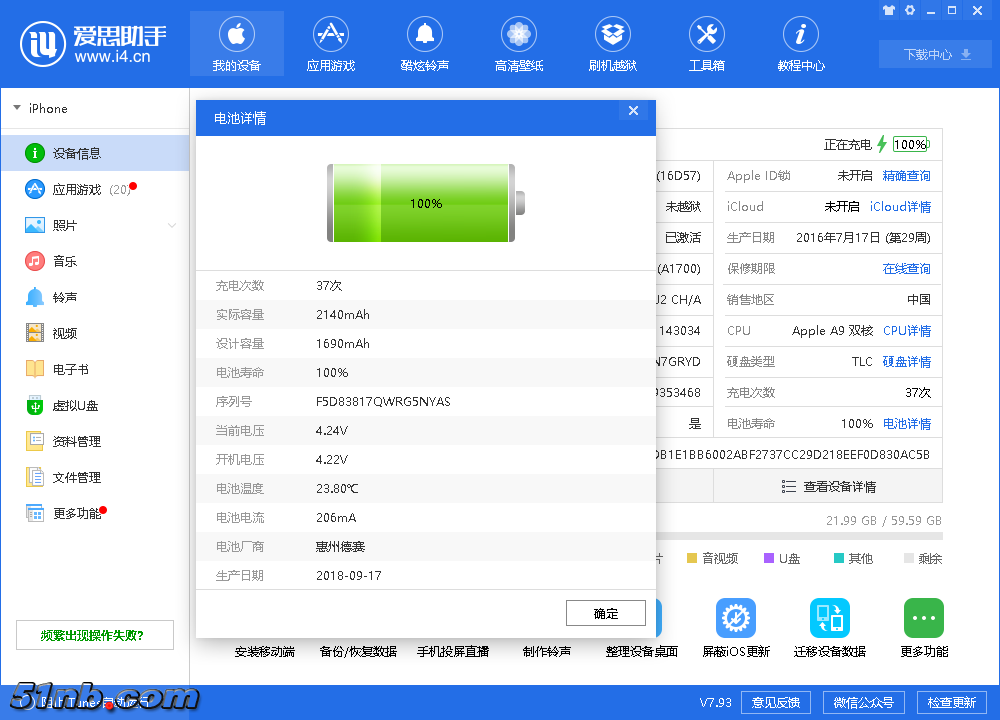Screen dimensions: 1000x720
Task: Visit the 教程中心 tutorial center
Action: click(x=800, y=43)
